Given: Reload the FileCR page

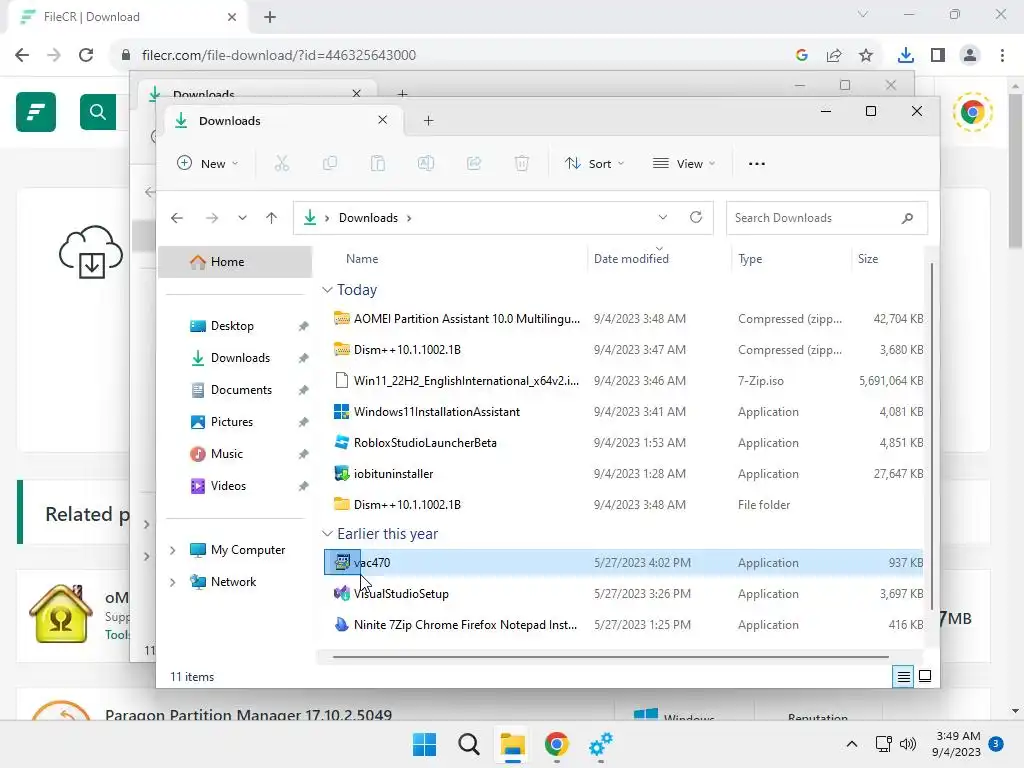Looking at the screenshot, I should click(x=86, y=55).
